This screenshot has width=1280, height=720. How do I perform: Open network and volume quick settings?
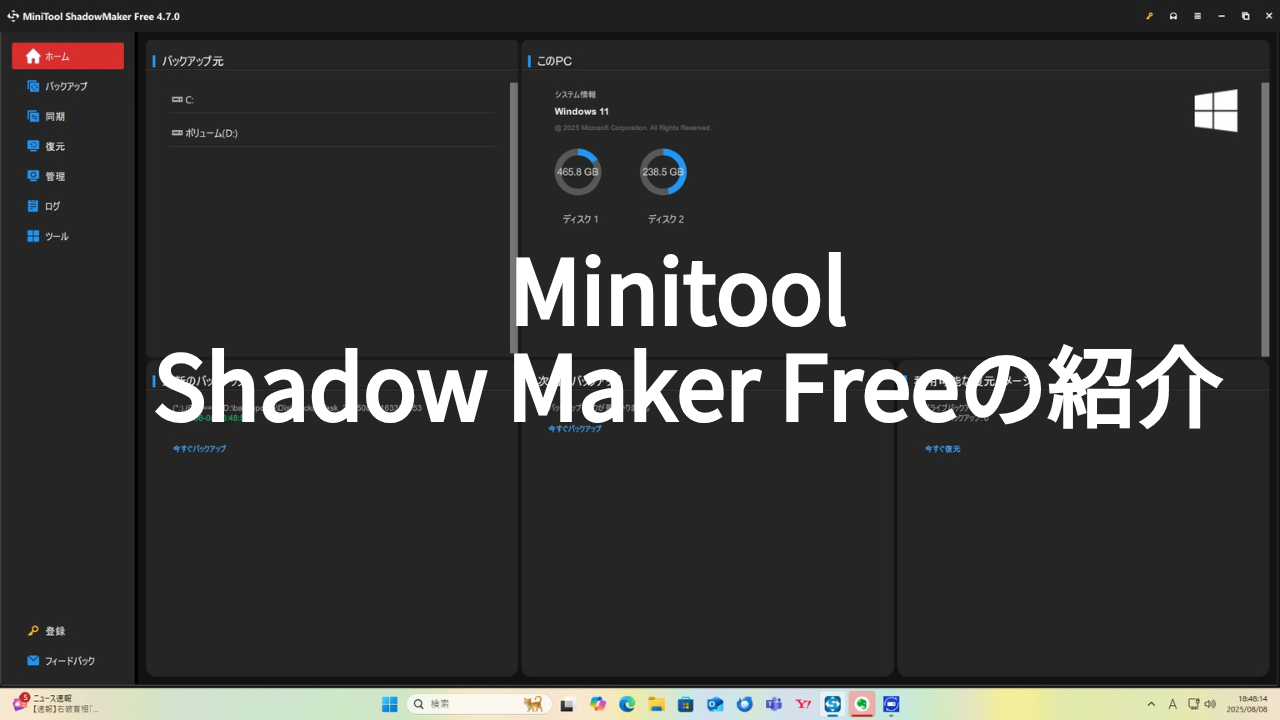pyautogui.click(x=1203, y=704)
